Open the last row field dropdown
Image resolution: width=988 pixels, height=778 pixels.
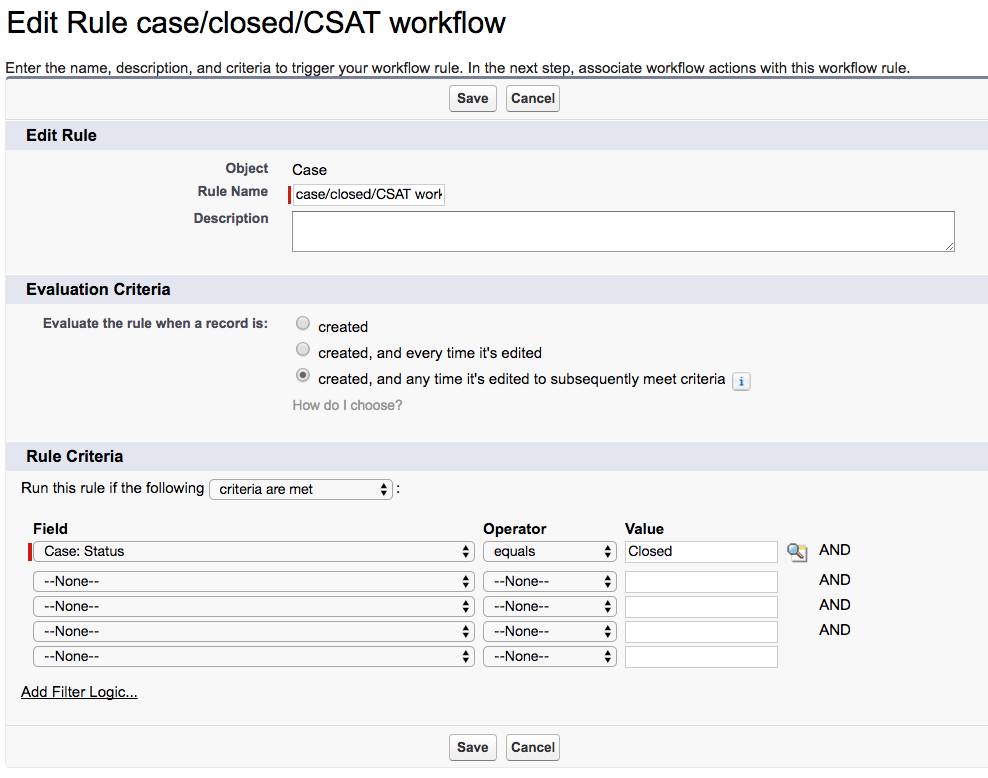click(x=253, y=657)
